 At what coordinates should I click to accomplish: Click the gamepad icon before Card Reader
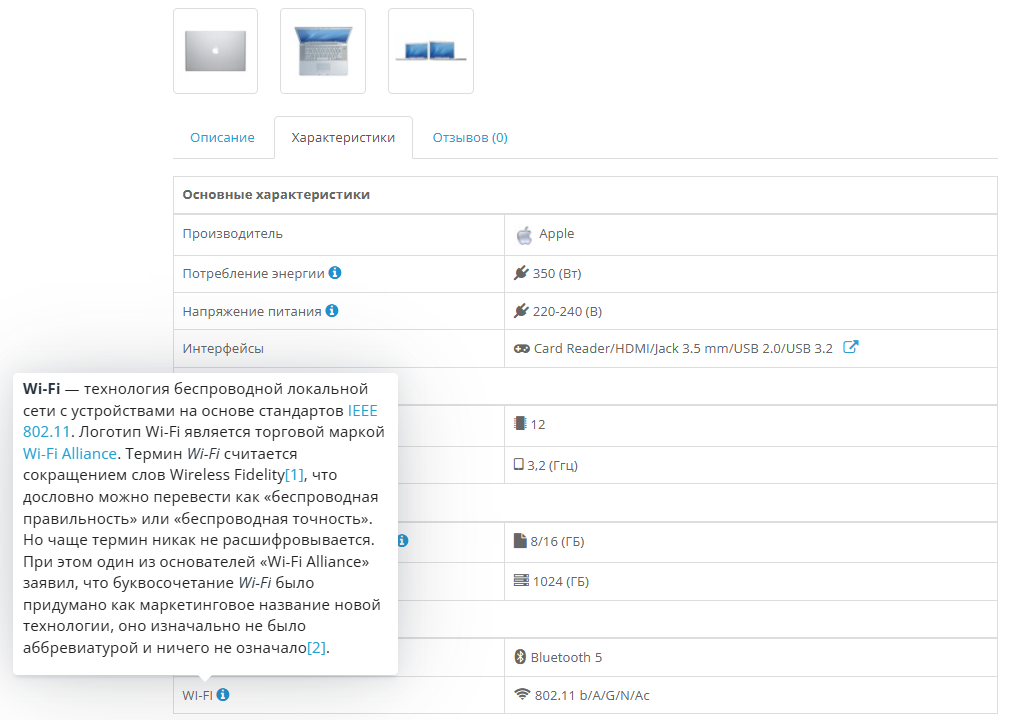522,349
